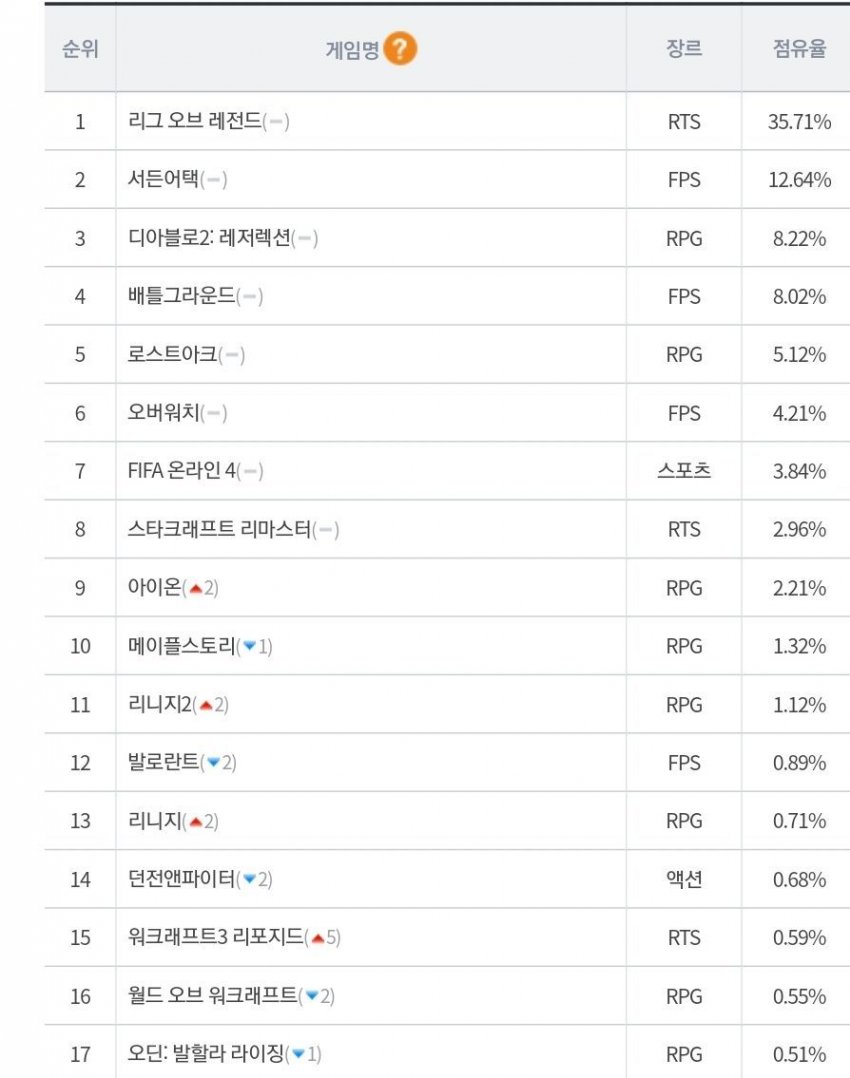
Task: Click the 점유율 column header
Action: (x=799, y=49)
